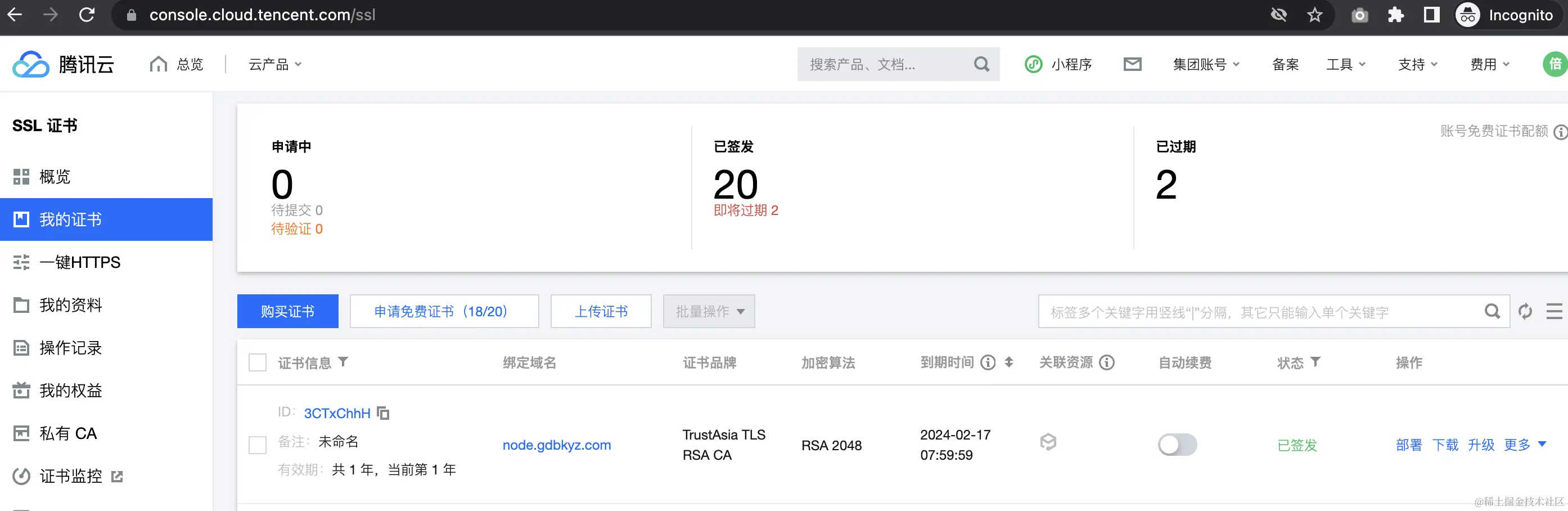The width and height of the screenshot is (1568, 511).
Task: Open the 小程序 mini program icon
Action: (1034, 64)
